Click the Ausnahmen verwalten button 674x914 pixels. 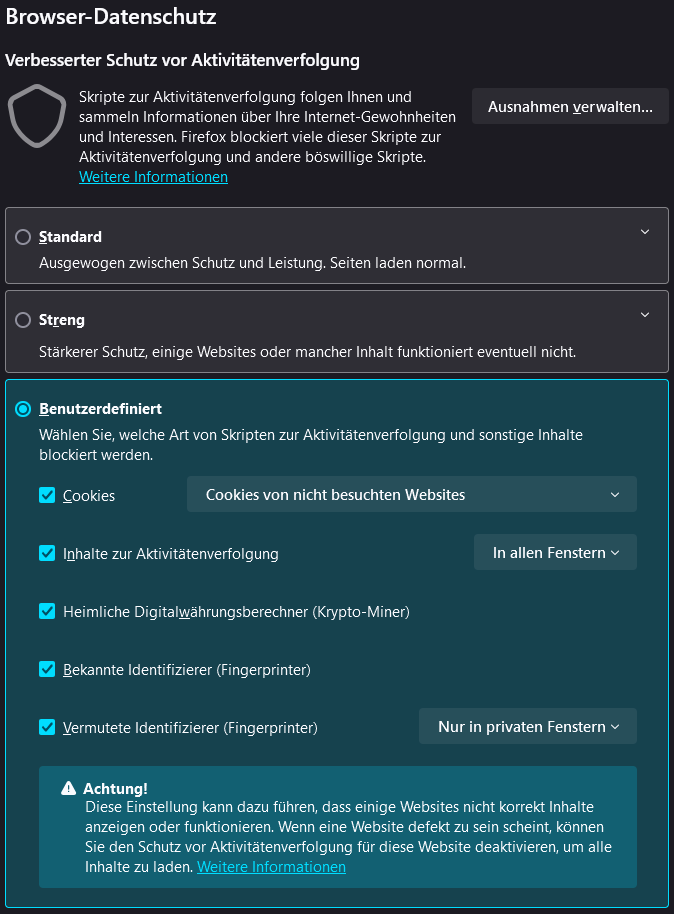(570, 106)
